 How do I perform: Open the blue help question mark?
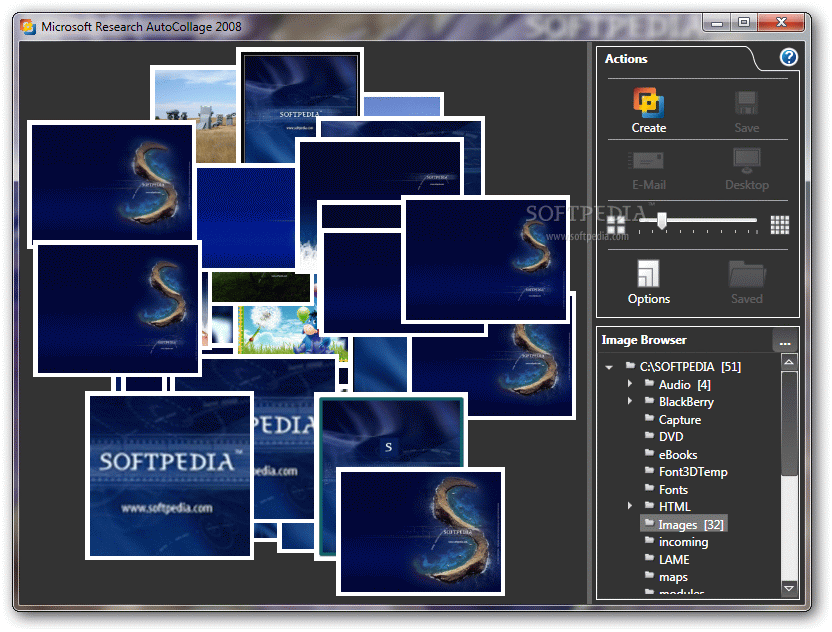point(788,57)
